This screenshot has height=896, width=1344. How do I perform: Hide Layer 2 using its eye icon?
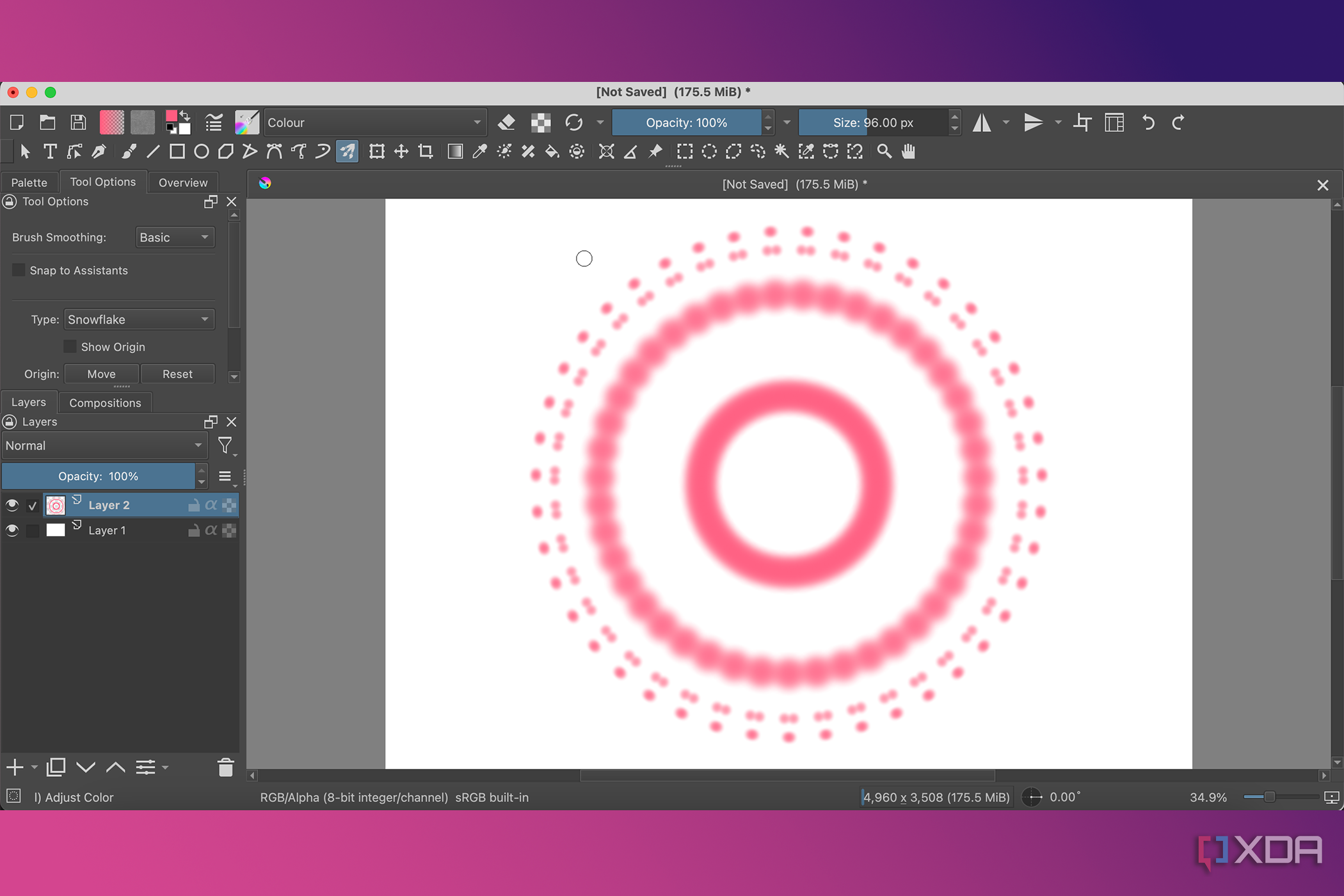[12, 505]
